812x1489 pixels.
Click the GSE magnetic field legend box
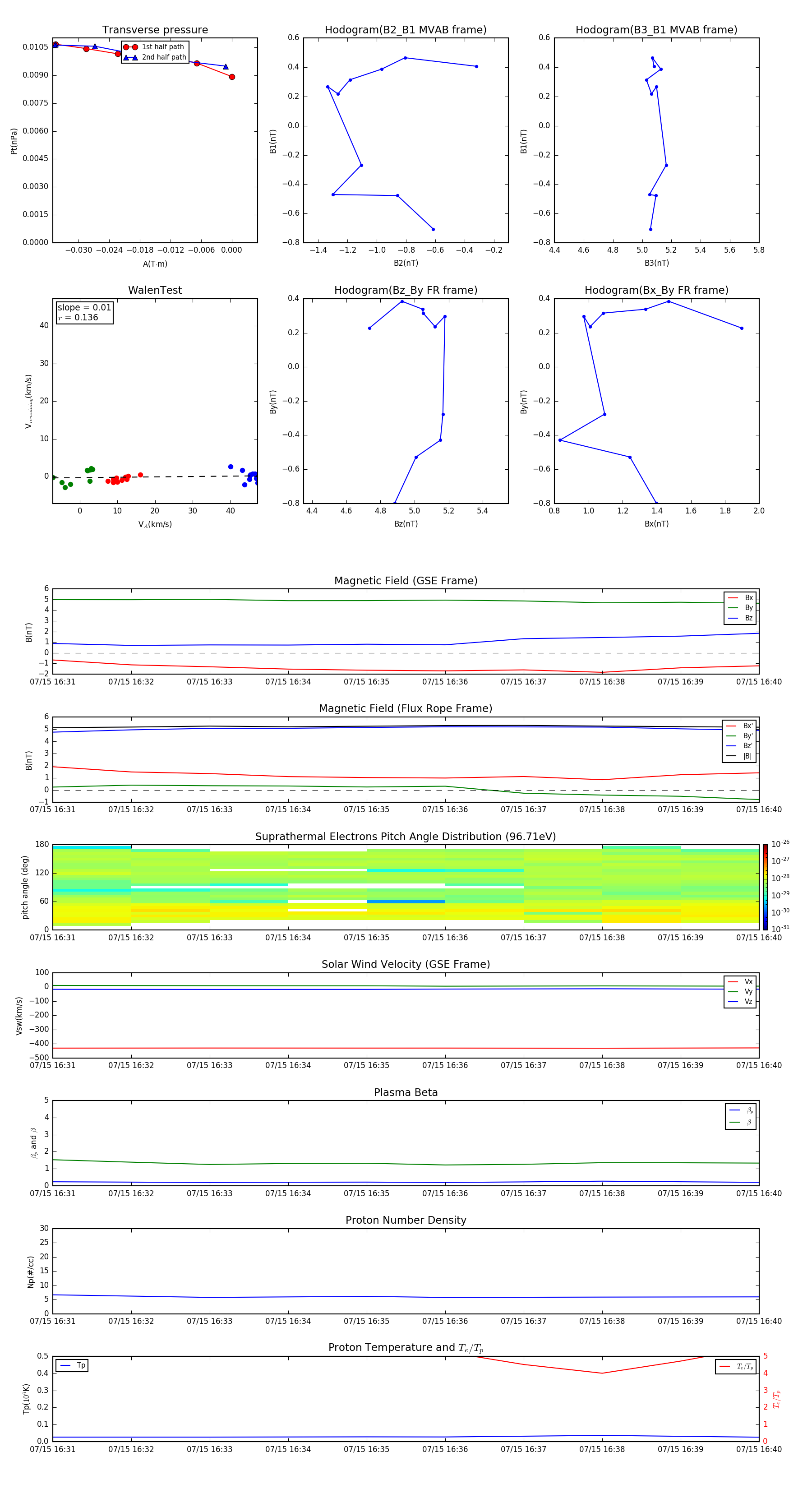740,608
